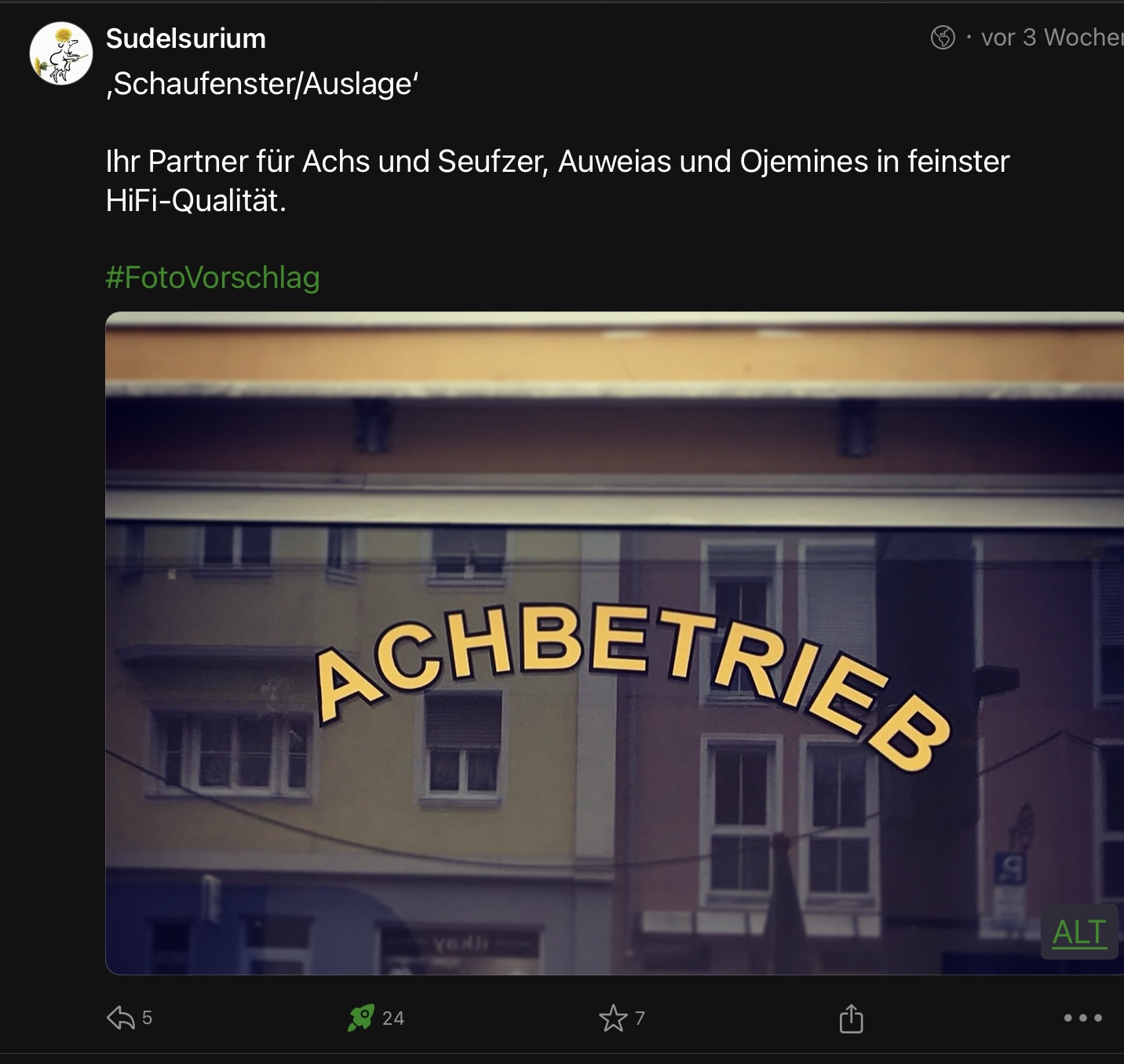Click the reply count 5
The image size is (1124, 1064).
pos(147,1018)
